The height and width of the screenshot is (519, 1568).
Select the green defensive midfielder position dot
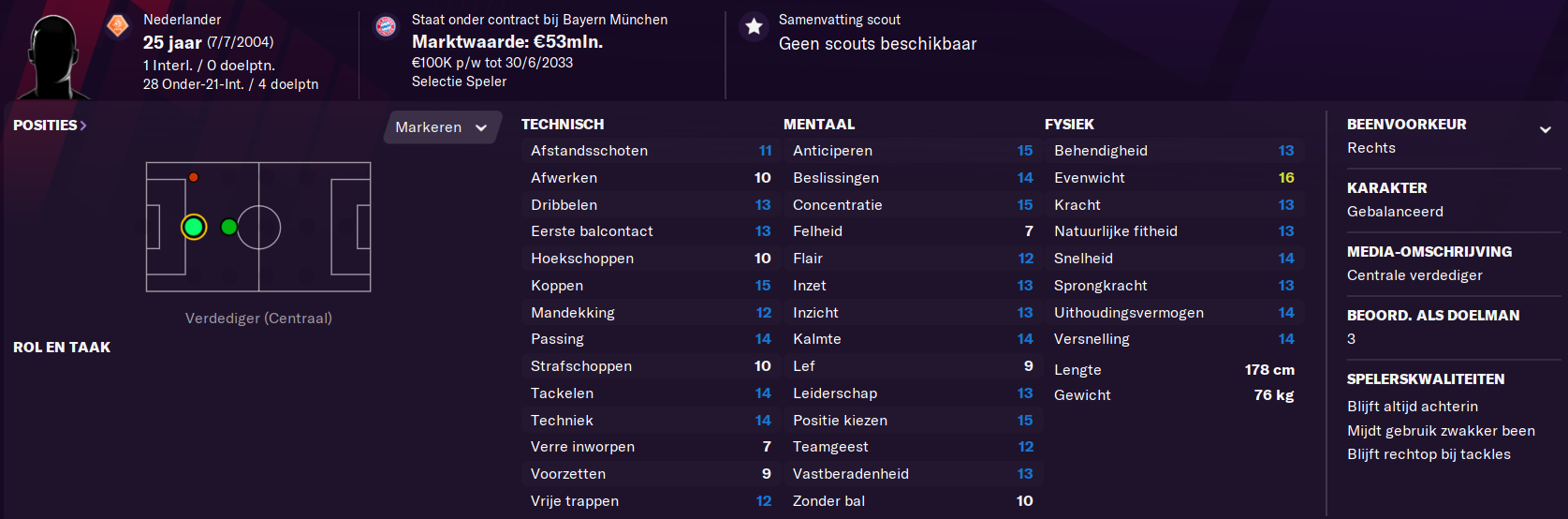228,227
